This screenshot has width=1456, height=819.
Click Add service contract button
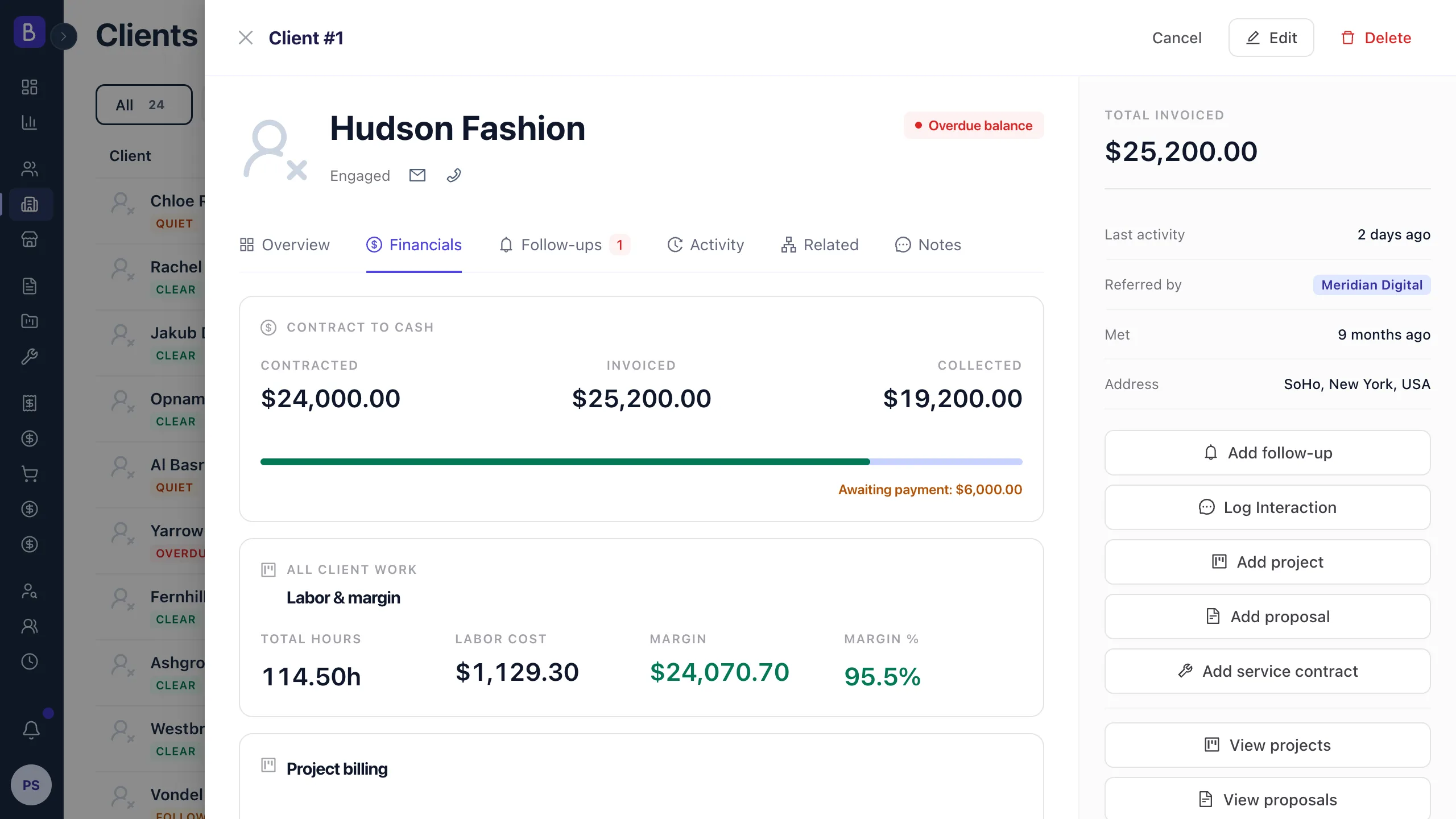coord(1267,671)
